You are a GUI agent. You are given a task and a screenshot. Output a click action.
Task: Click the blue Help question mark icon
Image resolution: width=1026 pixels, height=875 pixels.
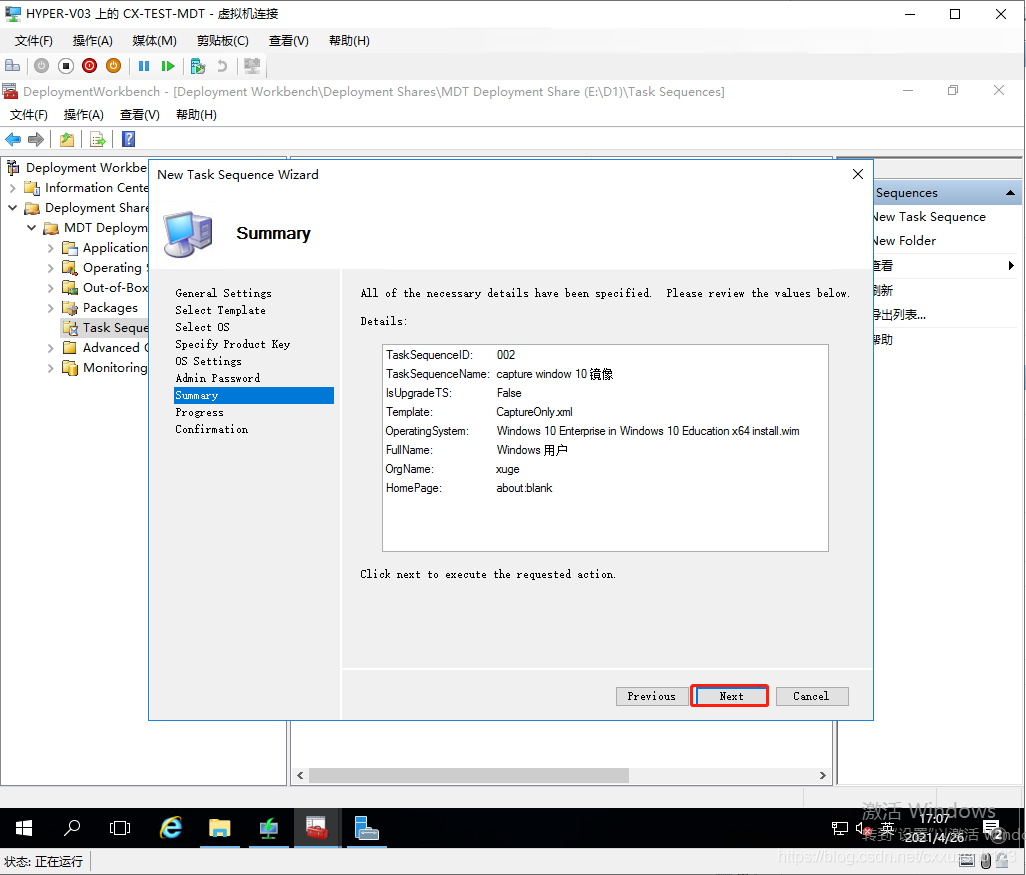[x=129, y=139]
